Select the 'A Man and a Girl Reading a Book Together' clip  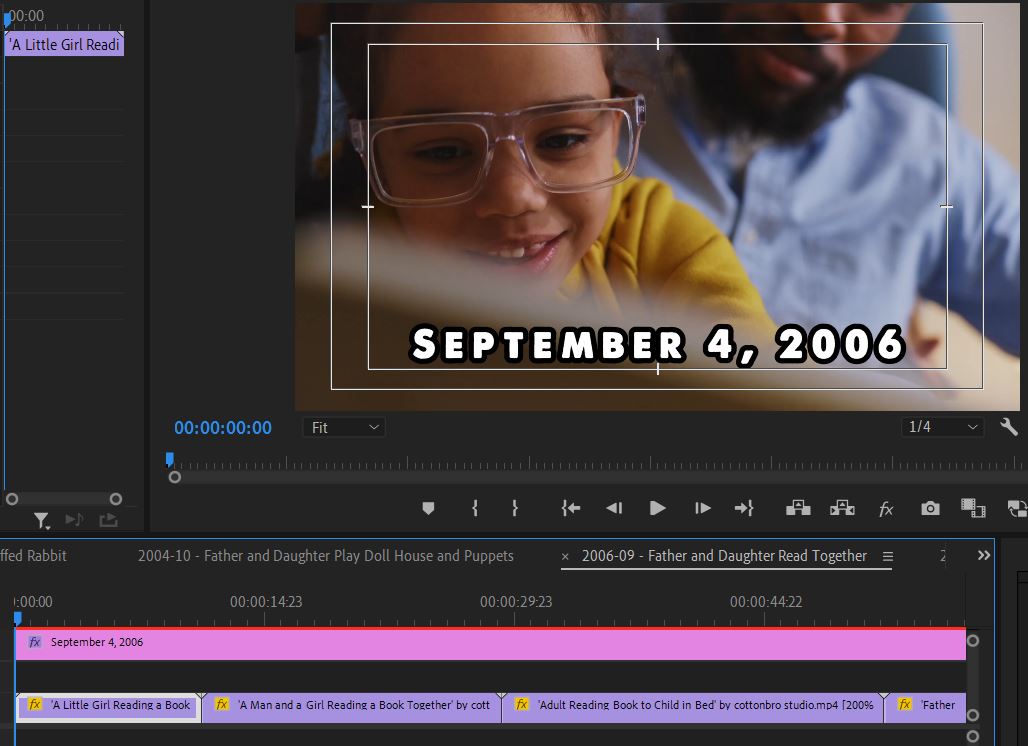click(351, 707)
